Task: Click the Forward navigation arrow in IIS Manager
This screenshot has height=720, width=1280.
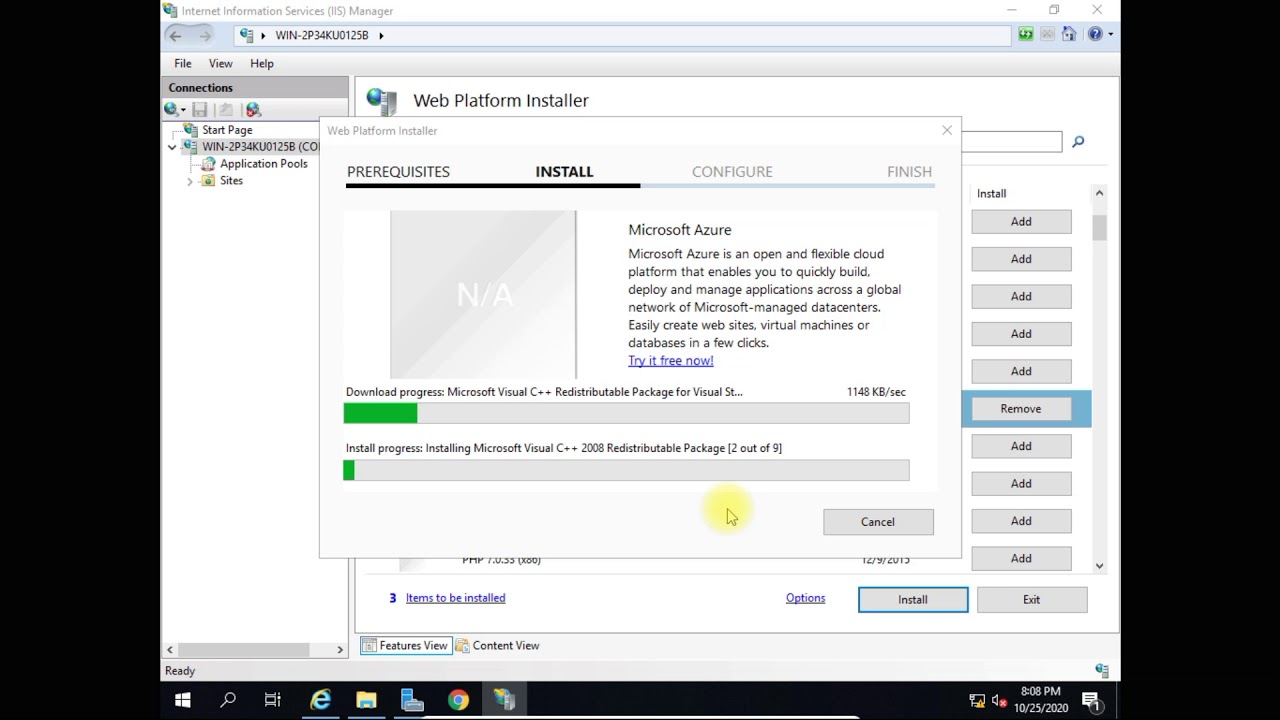Action: tap(205, 35)
